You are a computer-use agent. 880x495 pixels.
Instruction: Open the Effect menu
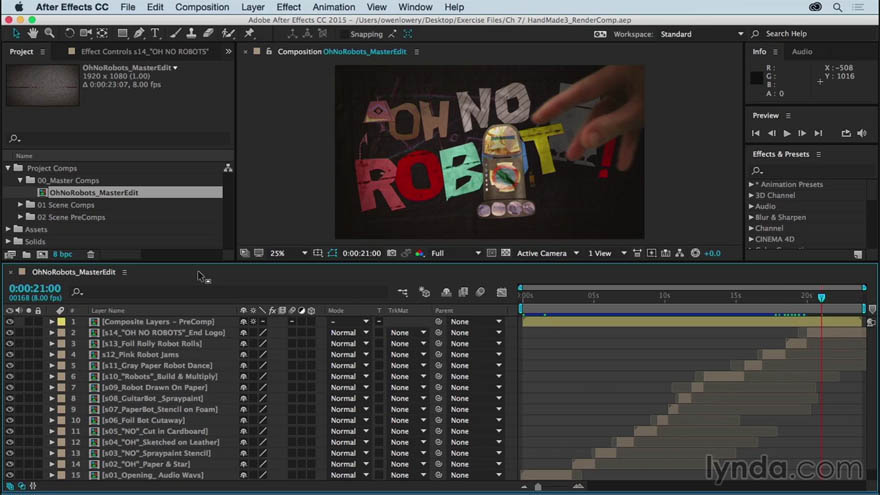[288, 7]
